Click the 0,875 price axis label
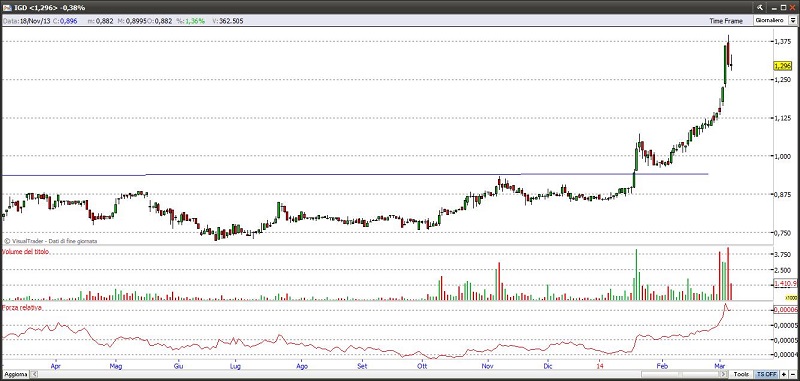800x381 pixels. pos(782,195)
